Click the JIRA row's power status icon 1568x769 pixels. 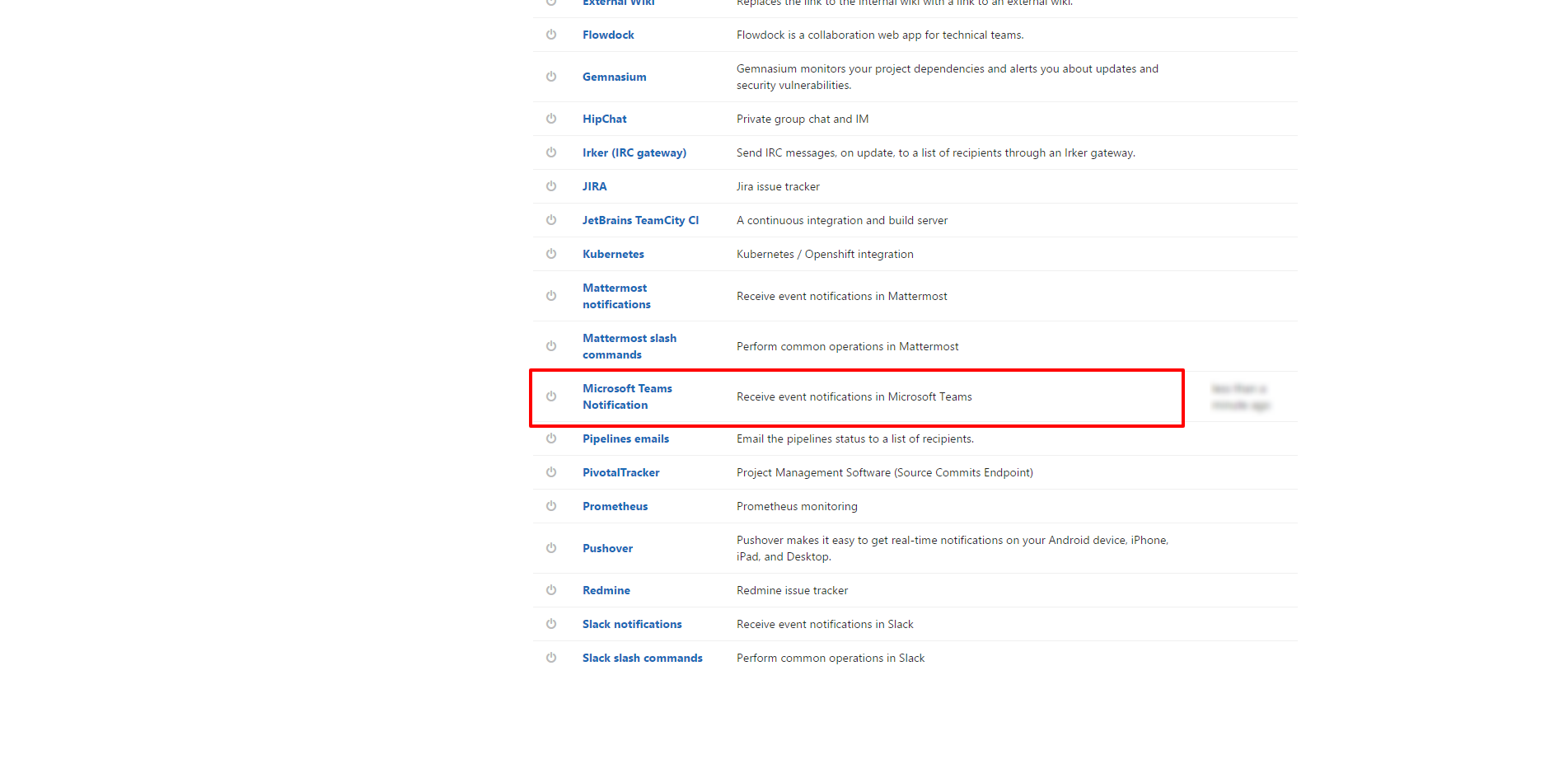tap(551, 186)
